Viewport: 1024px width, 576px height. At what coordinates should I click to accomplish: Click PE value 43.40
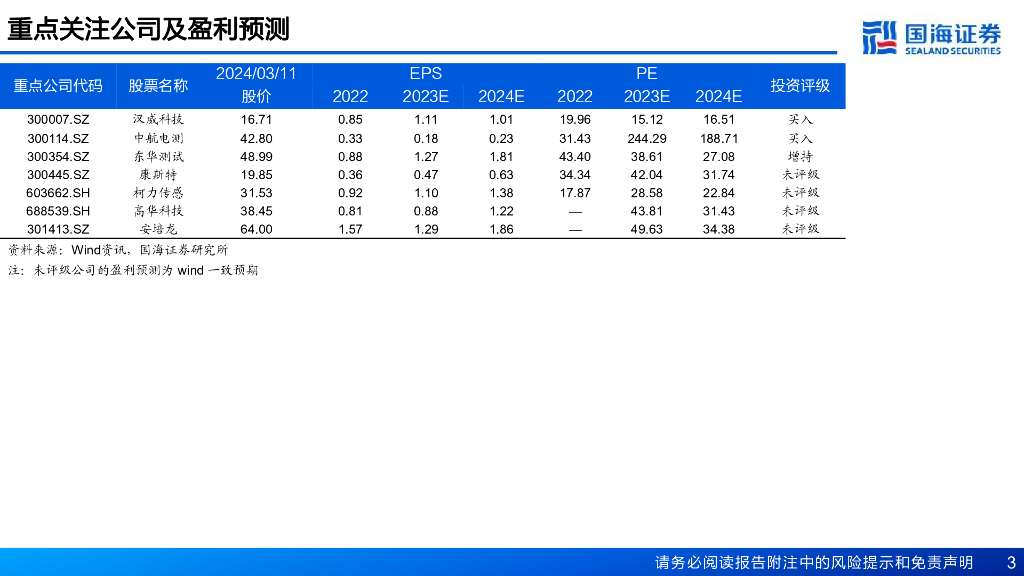point(575,157)
